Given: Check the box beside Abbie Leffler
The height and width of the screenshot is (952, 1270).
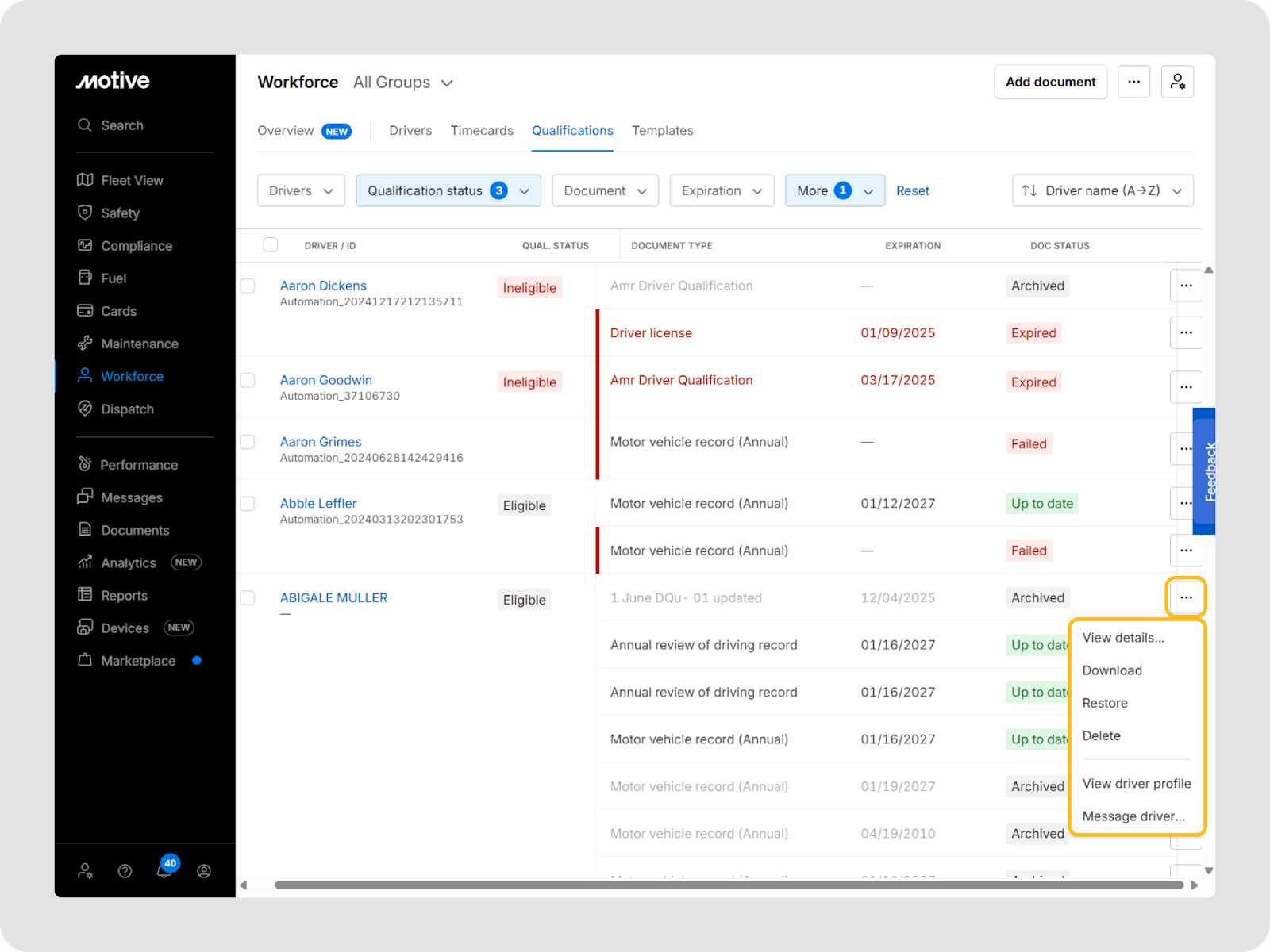Looking at the screenshot, I should coord(248,504).
